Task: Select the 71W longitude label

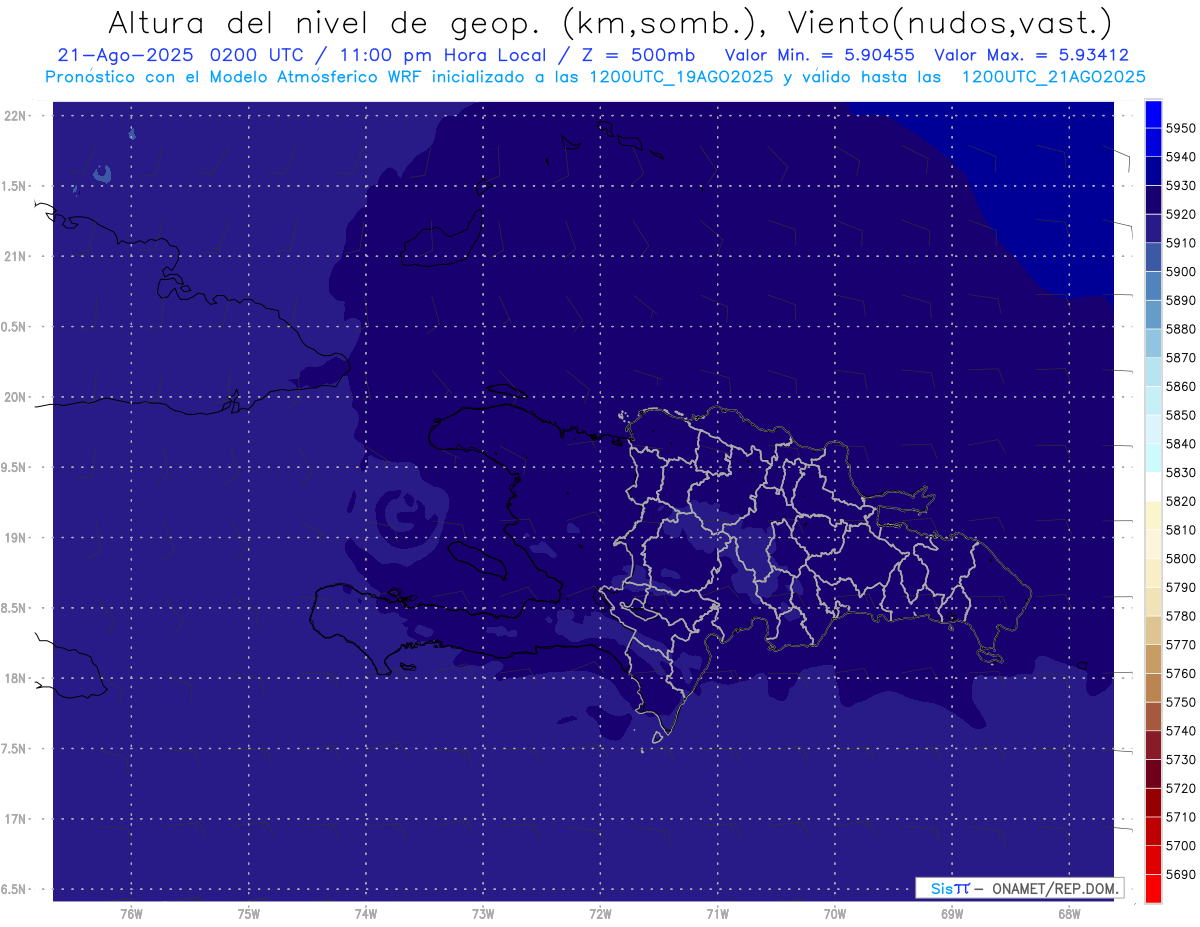Action: (x=717, y=913)
